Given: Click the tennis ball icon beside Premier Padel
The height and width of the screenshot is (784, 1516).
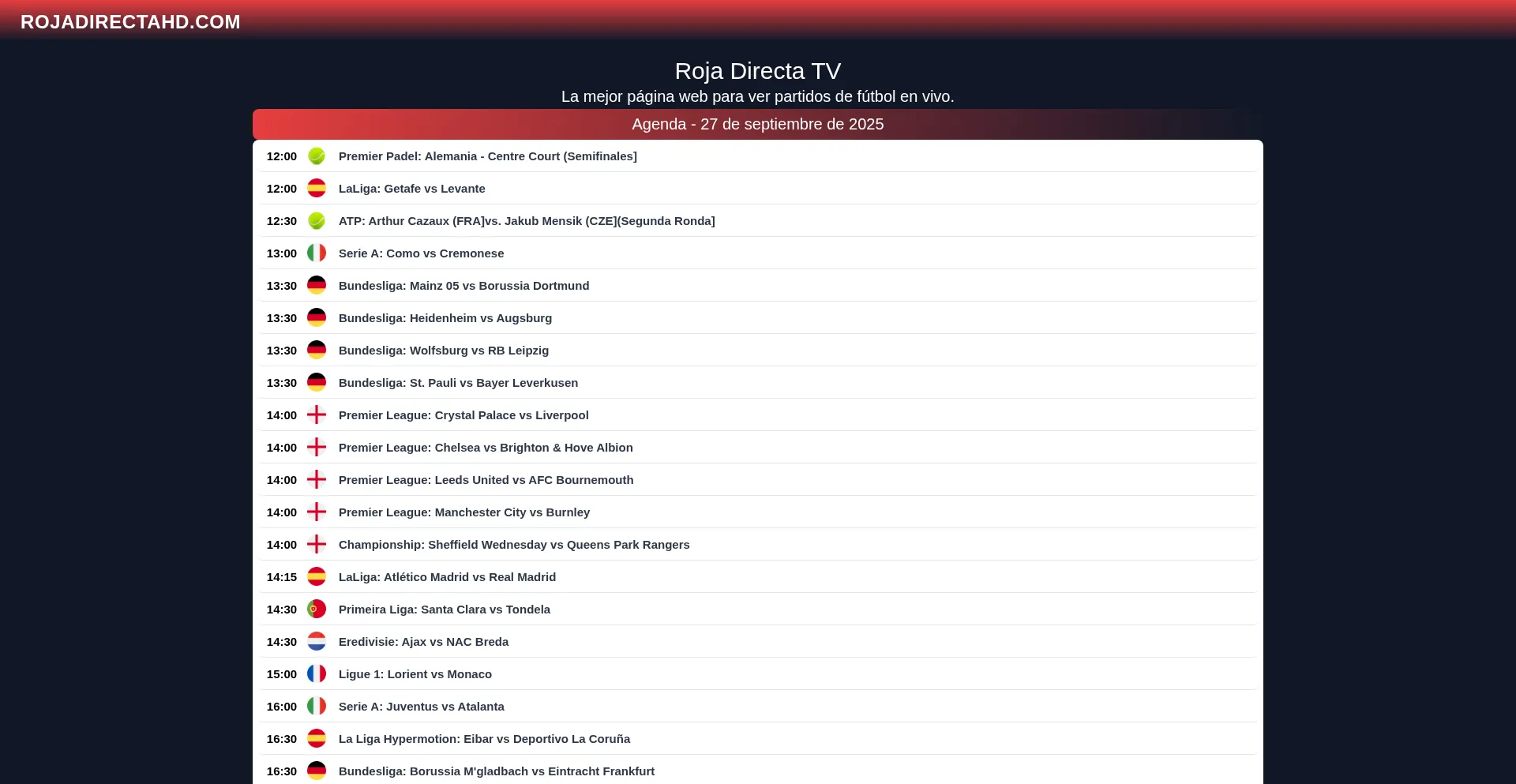Looking at the screenshot, I should pyautogui.click(x=317, y=156).
